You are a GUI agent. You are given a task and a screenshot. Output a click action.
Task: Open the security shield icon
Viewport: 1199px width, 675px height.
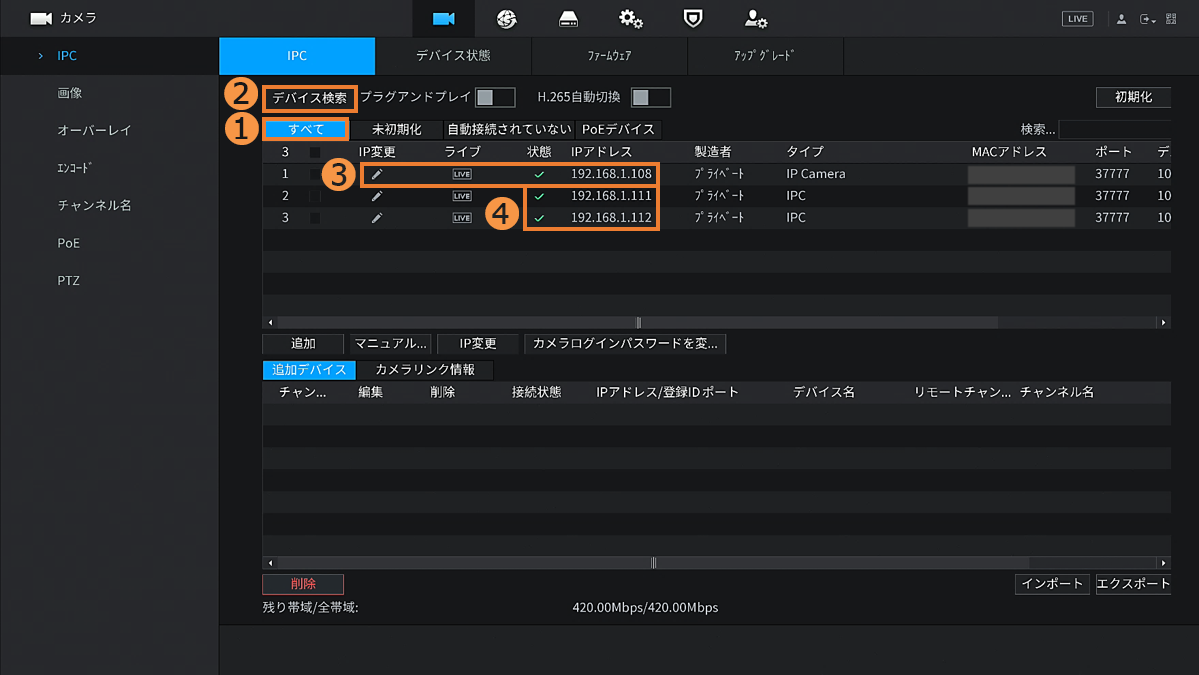point(692,19)
